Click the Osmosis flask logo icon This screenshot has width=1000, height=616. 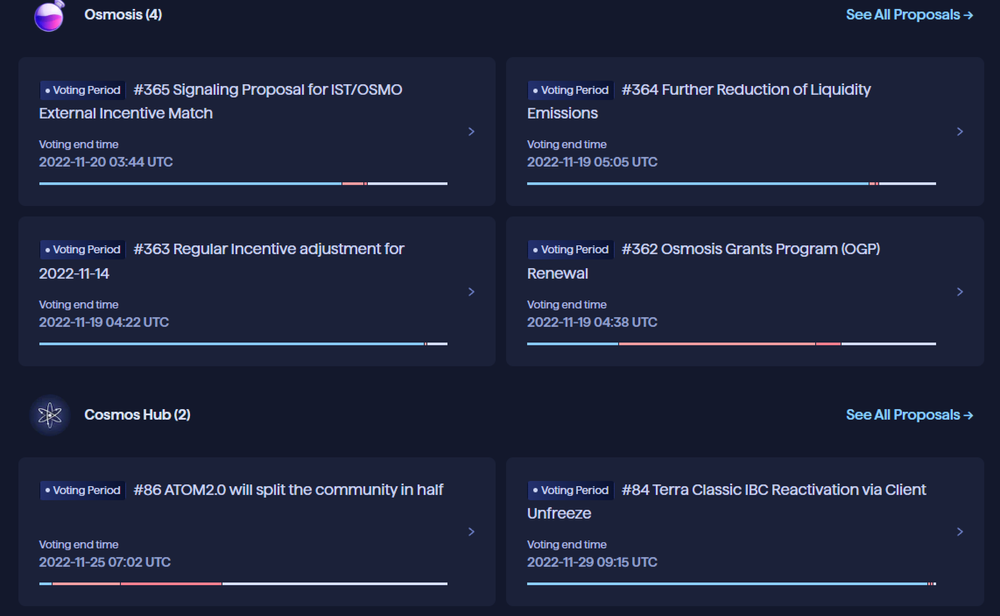click(x=50, y=15)
